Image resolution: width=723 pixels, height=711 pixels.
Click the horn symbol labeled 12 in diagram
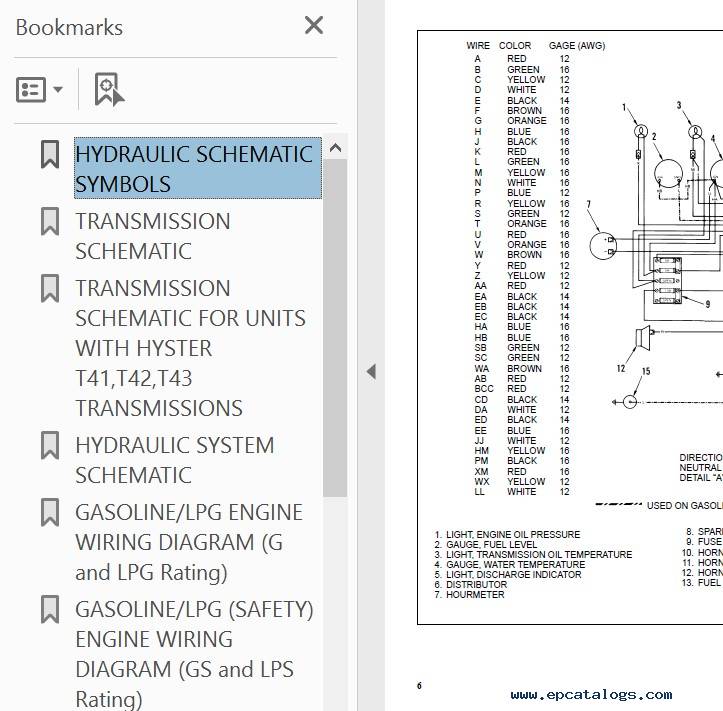click(643, 336)
